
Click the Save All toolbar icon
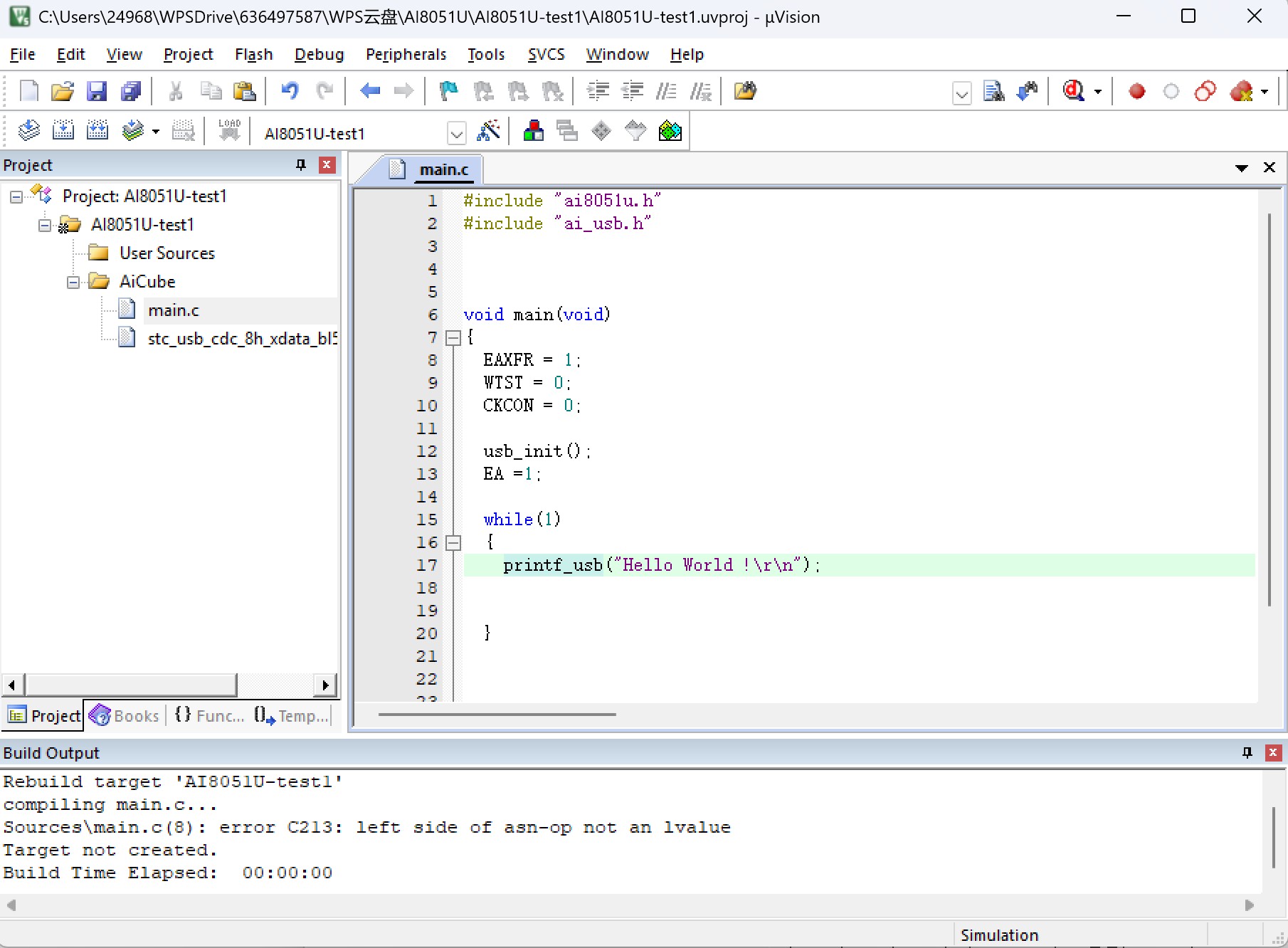131,91
